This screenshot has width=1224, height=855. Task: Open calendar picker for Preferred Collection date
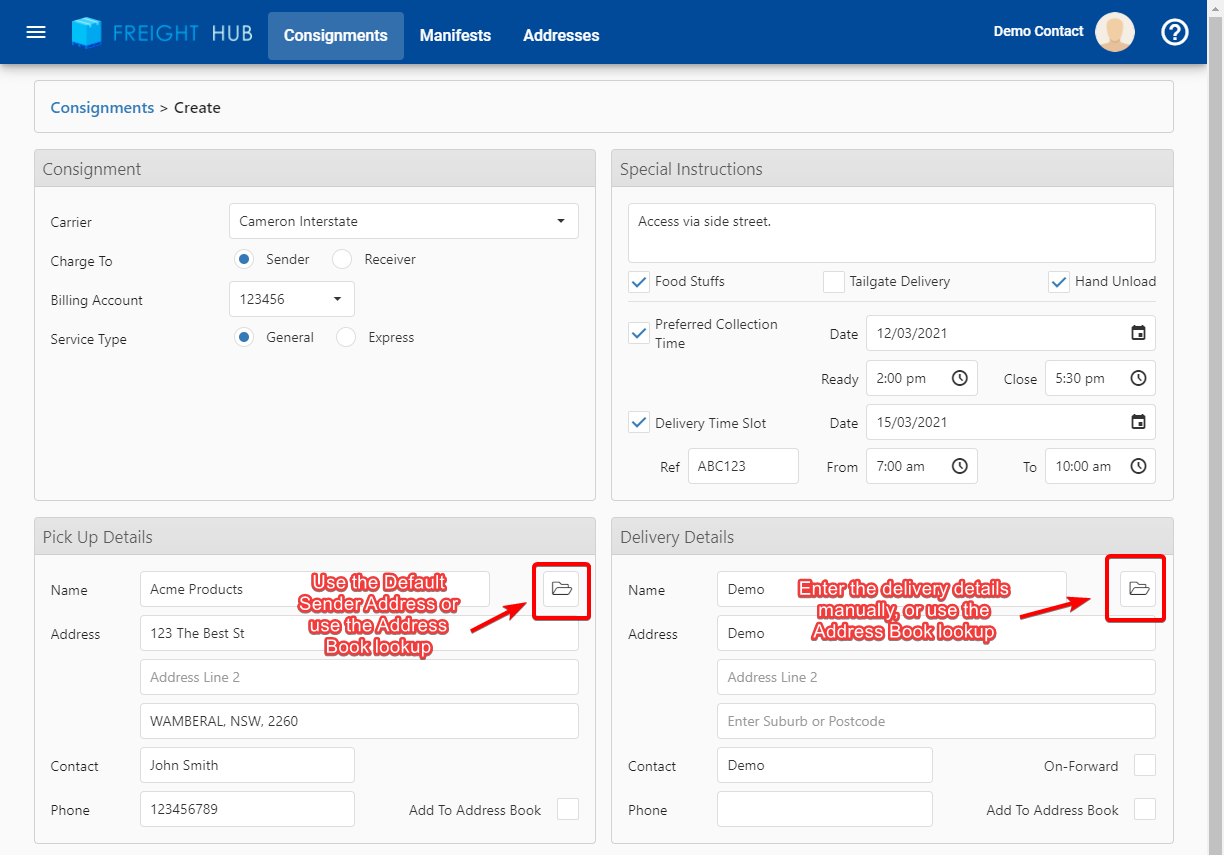pyautogui.click(x=1138, y=333)
